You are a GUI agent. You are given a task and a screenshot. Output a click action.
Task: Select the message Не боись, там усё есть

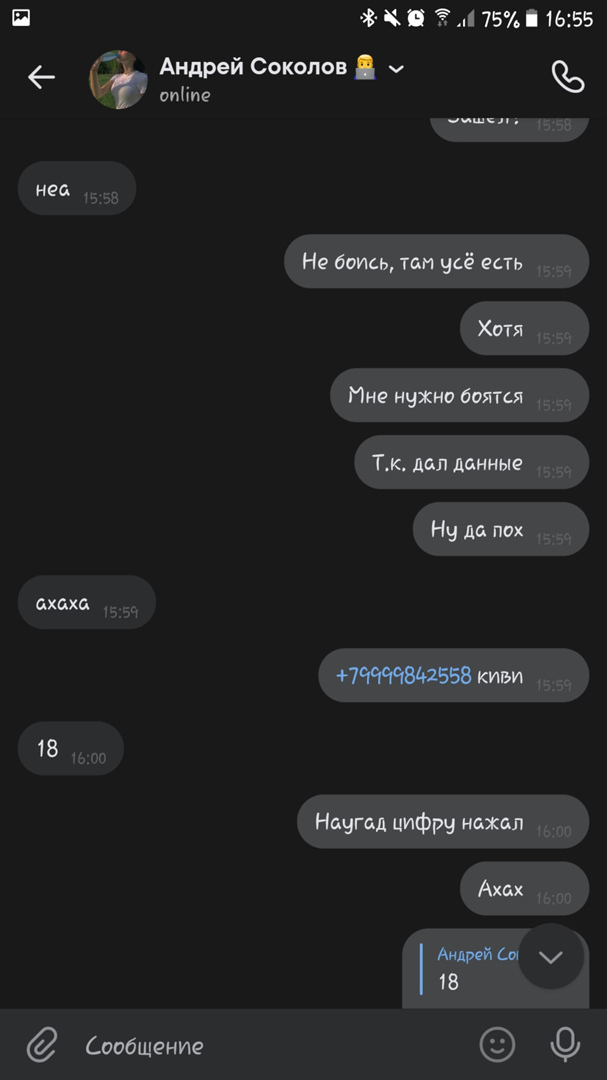(x=436, y=262)
